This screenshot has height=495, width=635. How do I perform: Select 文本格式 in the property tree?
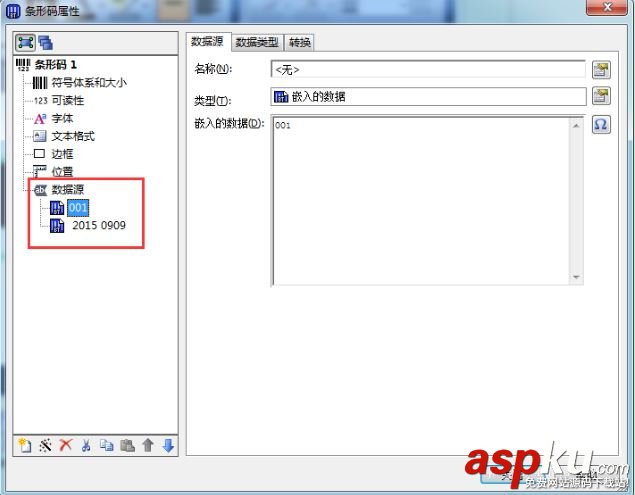coord(73,136)
